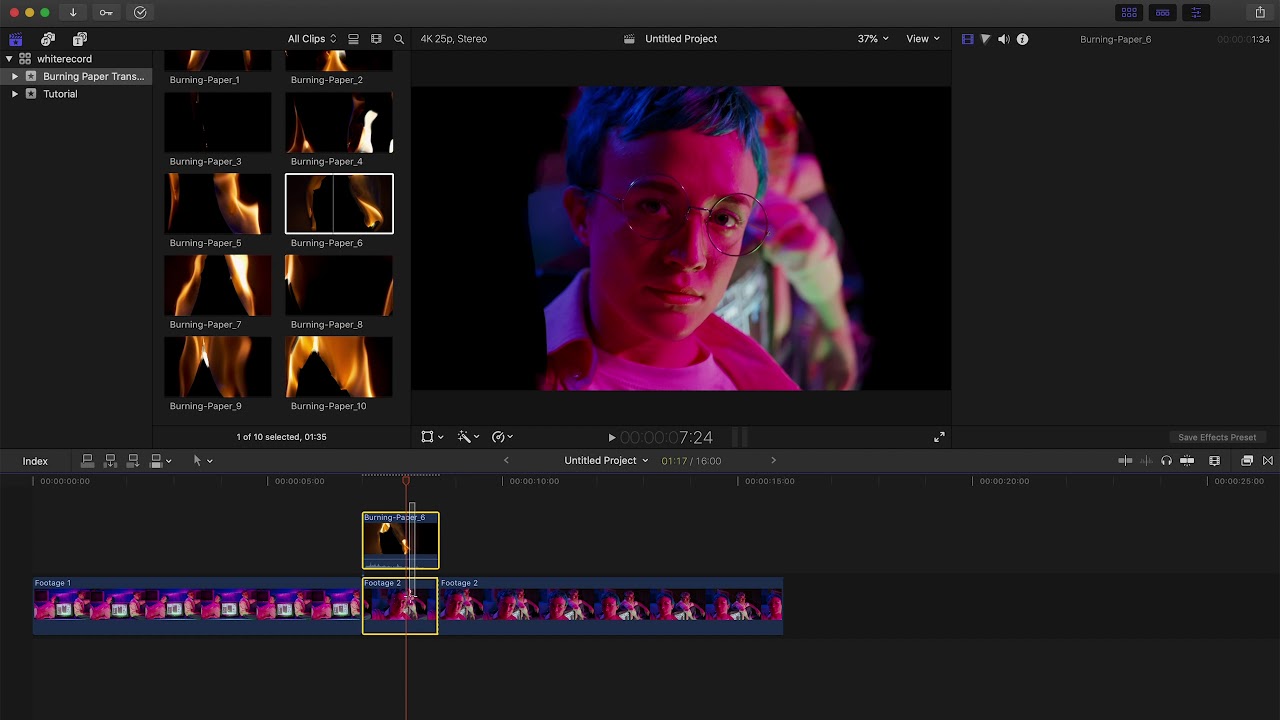1280x720 pixels.
Task: Collapse the whiterecord library triangle
Action: pos(9,59)
